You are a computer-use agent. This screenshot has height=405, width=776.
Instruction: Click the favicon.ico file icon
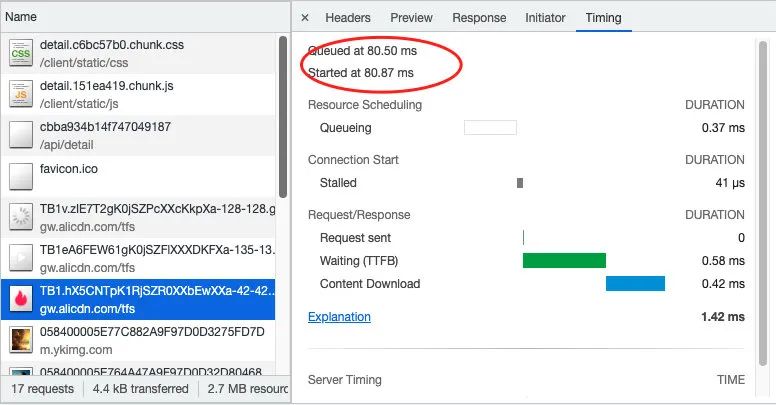click(20, 177)
